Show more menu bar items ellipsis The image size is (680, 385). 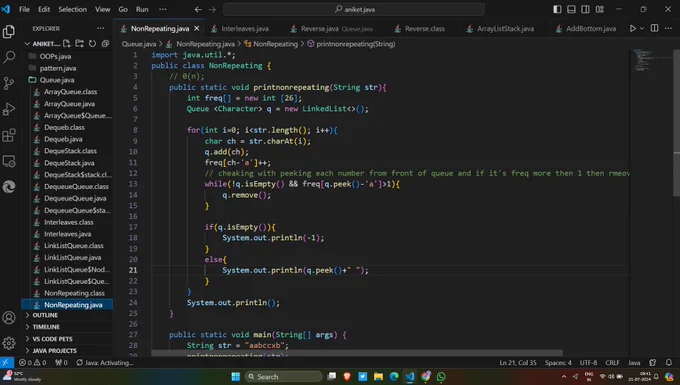tap(163, 9)
